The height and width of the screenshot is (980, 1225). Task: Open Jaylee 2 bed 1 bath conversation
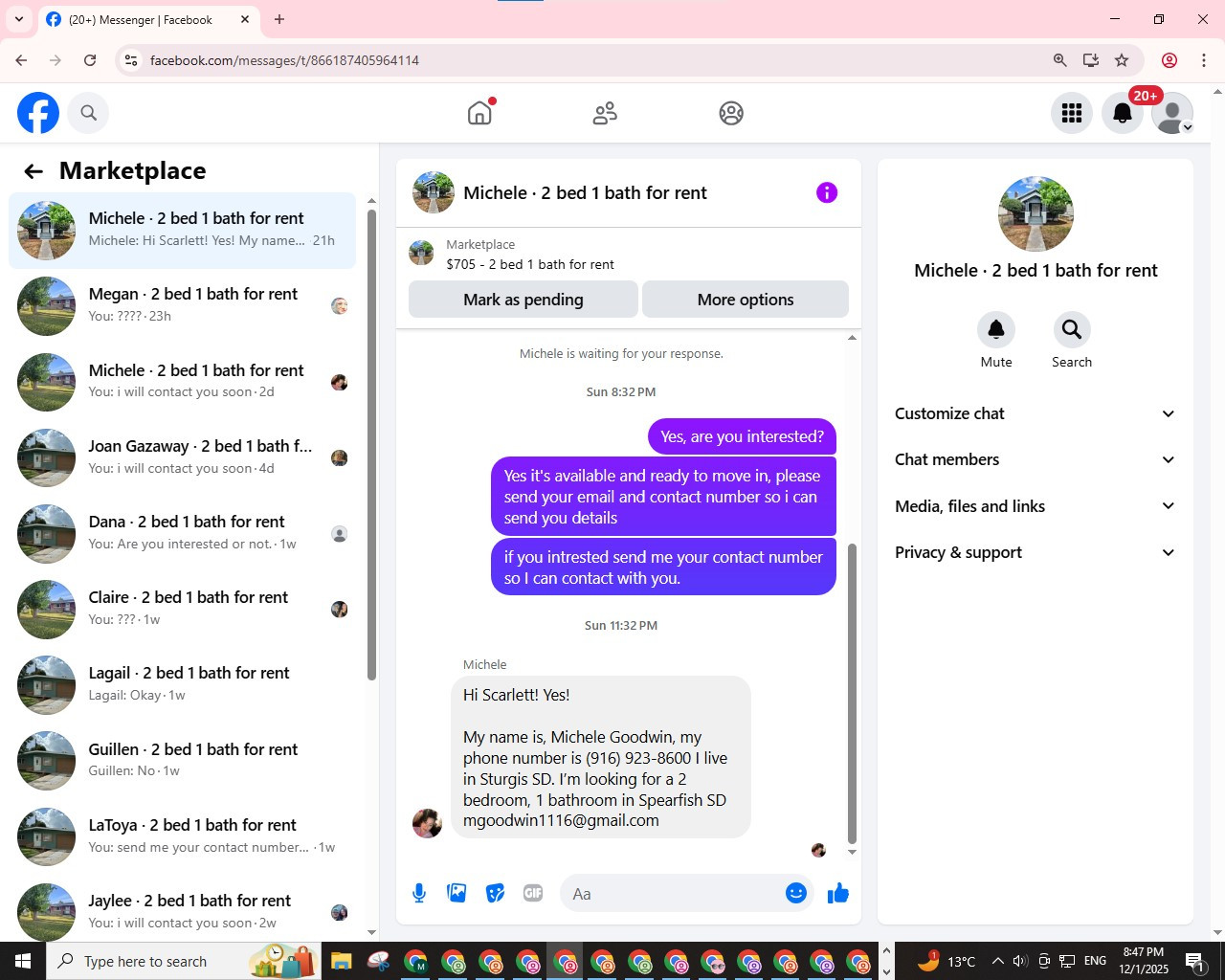point(182,912)
